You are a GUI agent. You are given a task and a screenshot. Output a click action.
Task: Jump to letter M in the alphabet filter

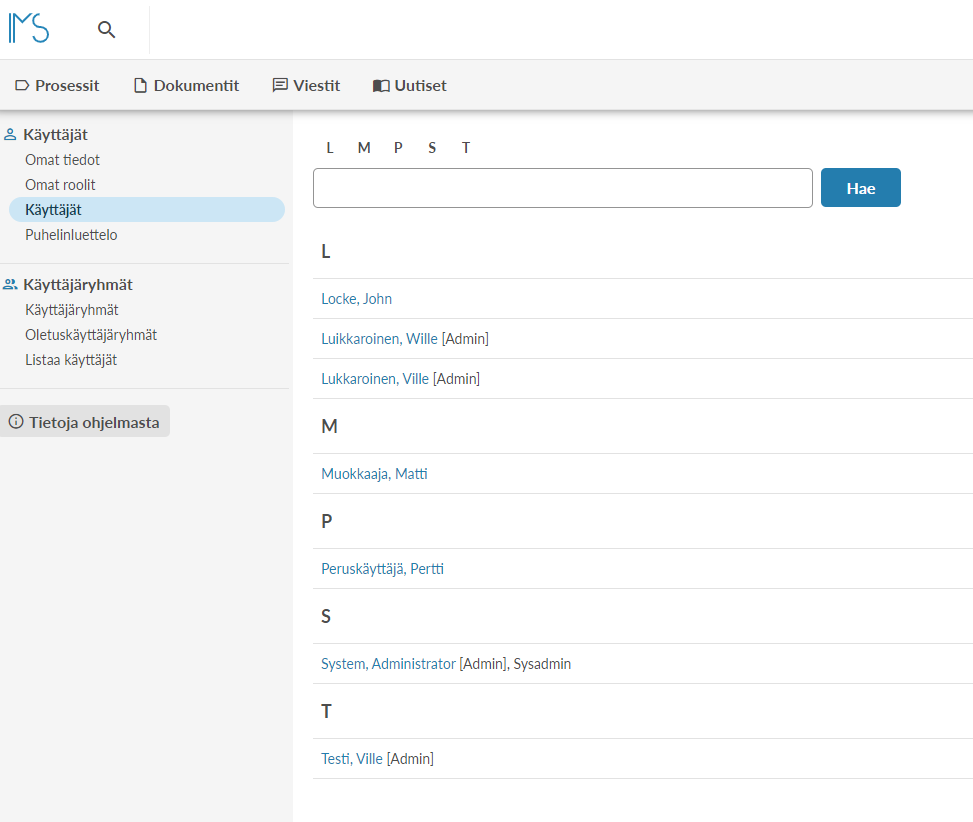tap(364, 148)
